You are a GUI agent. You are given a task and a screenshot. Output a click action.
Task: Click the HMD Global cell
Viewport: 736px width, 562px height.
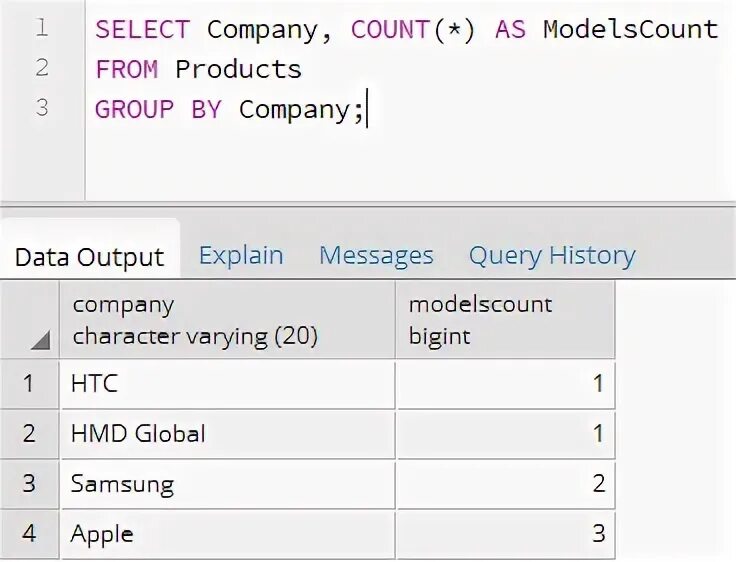coord(227,434)
